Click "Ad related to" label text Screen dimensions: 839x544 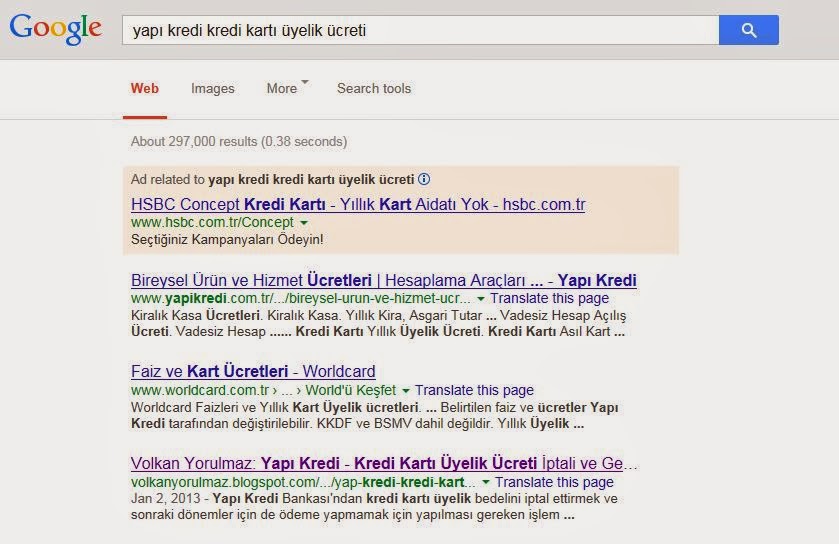click(167, 179)
